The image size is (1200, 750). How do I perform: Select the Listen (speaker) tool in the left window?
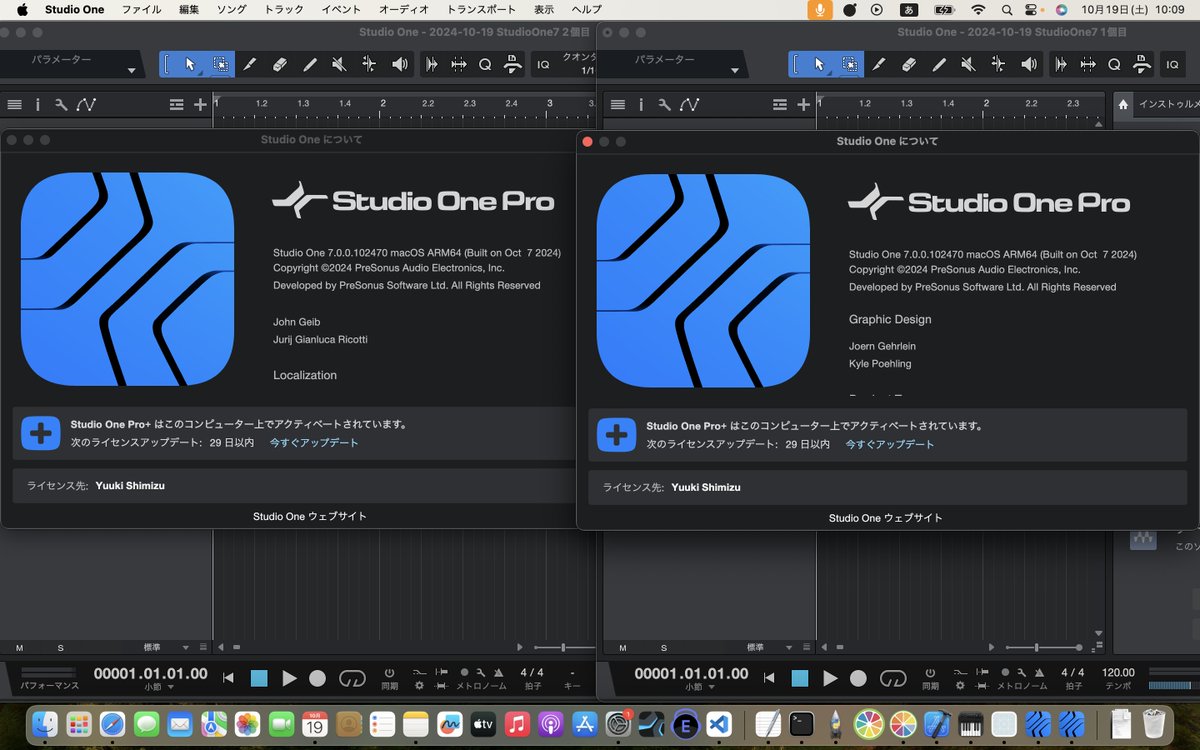(x=400, y=64)
